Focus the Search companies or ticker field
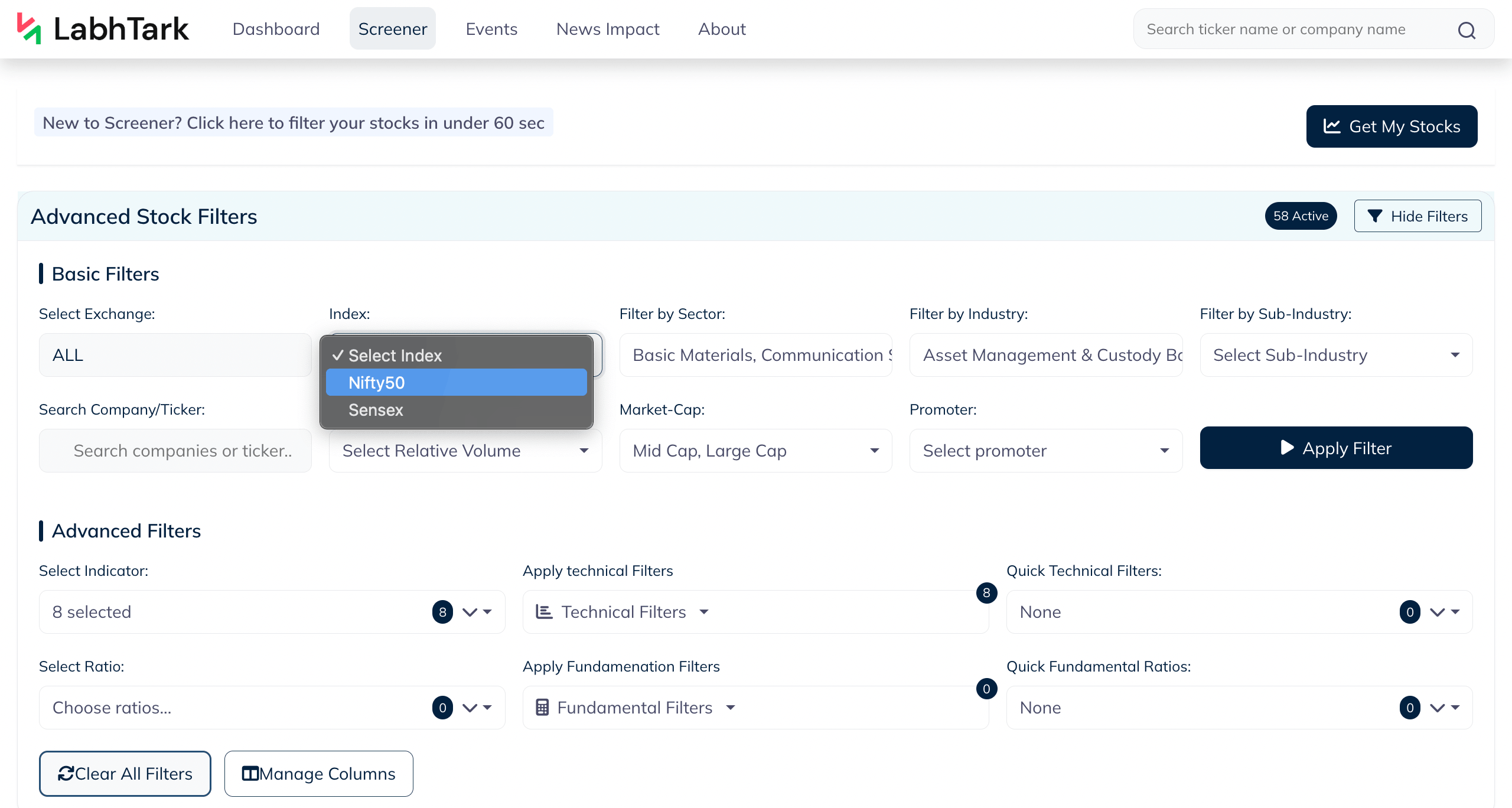This screenshot has height=808, width=1512. [175, 451]
